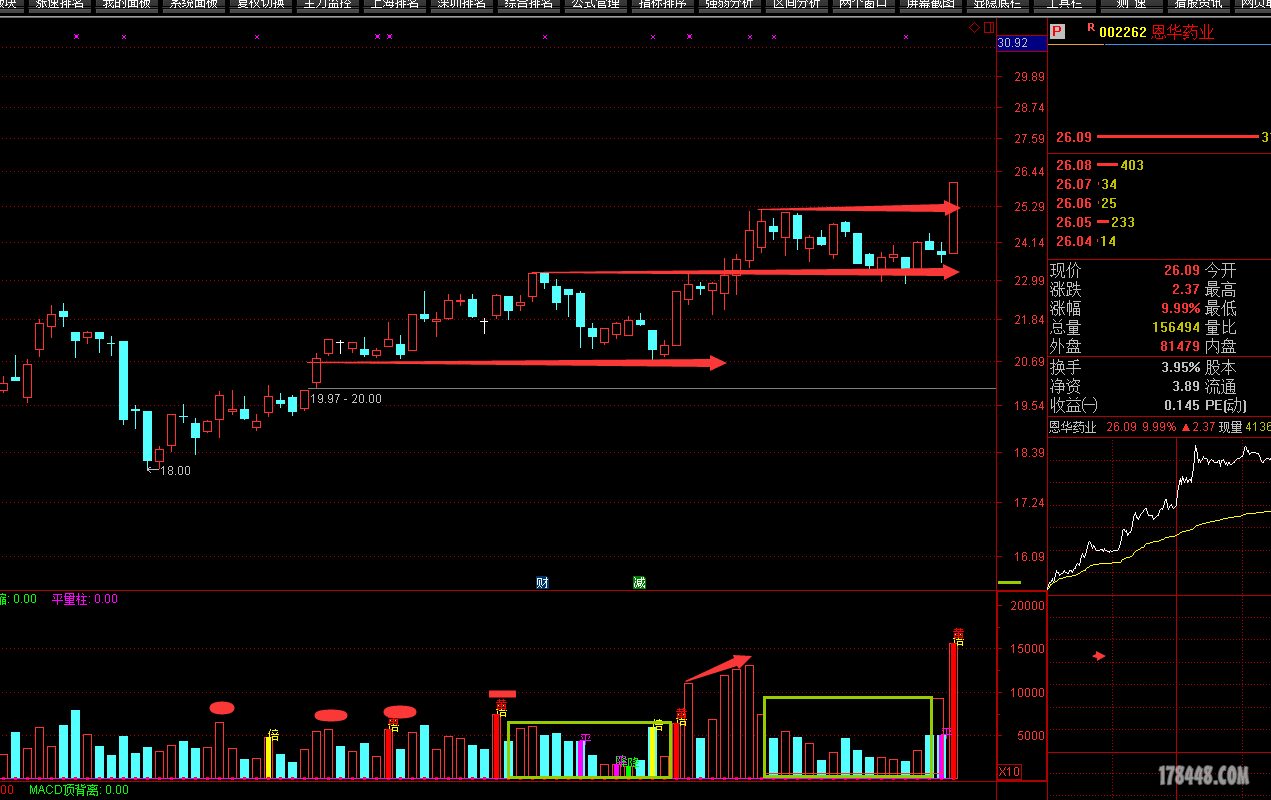1271x800 pixels.
Task: Select the 深圳排名 ranking tab
Action: [x=461, y=4]
